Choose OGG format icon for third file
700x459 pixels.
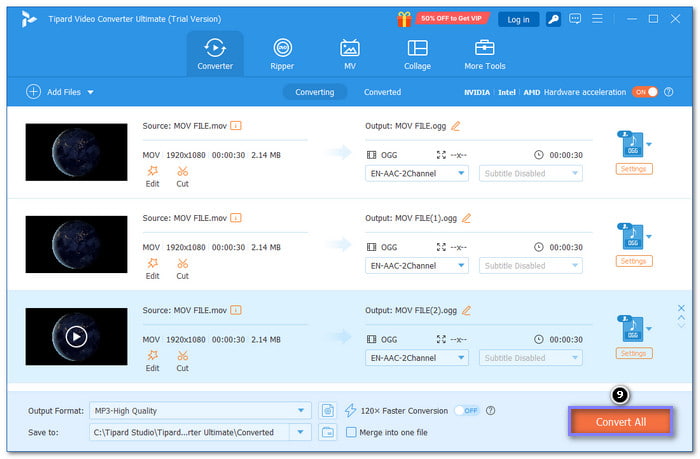pos(632,329)
